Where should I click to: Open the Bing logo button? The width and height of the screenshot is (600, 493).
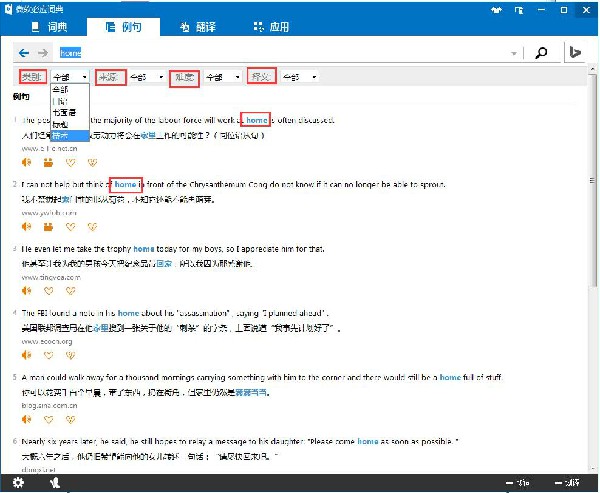[575, 52]
